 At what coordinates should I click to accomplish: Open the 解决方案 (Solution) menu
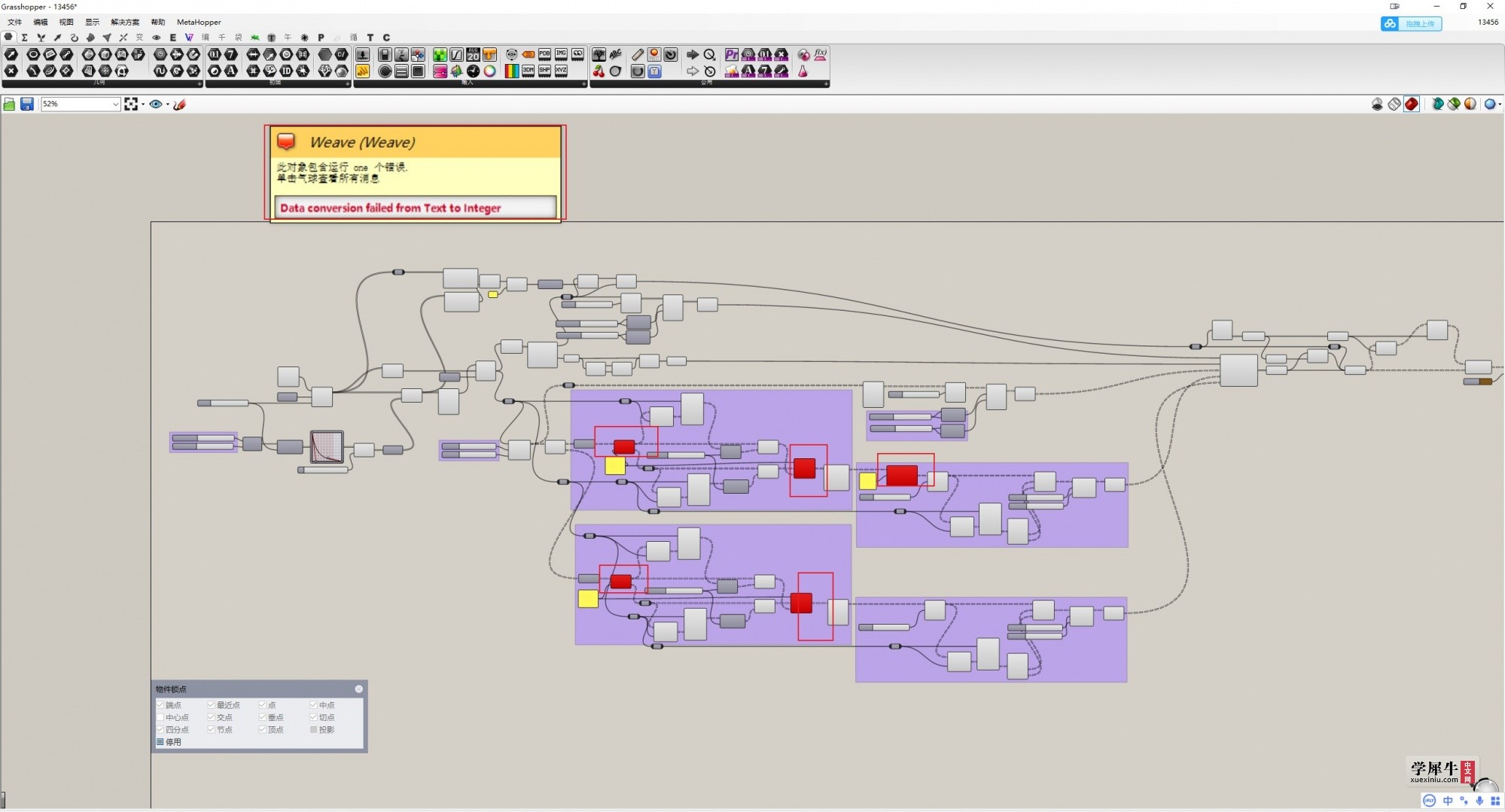tap(125, 22)
